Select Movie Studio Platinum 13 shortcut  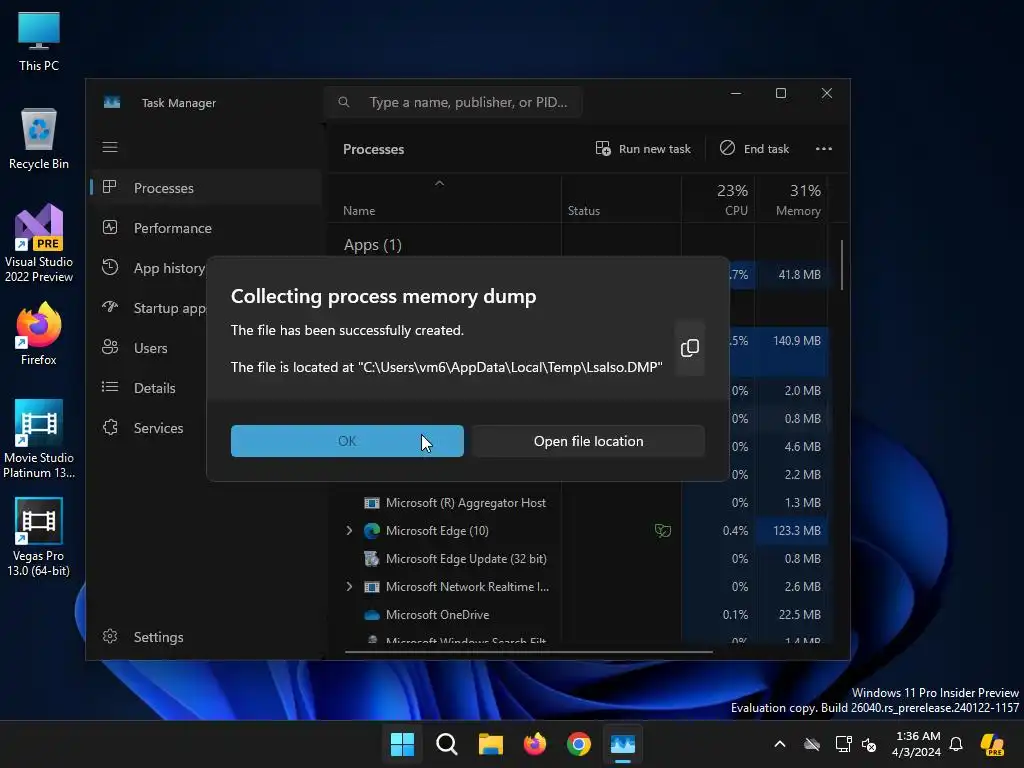39,439
